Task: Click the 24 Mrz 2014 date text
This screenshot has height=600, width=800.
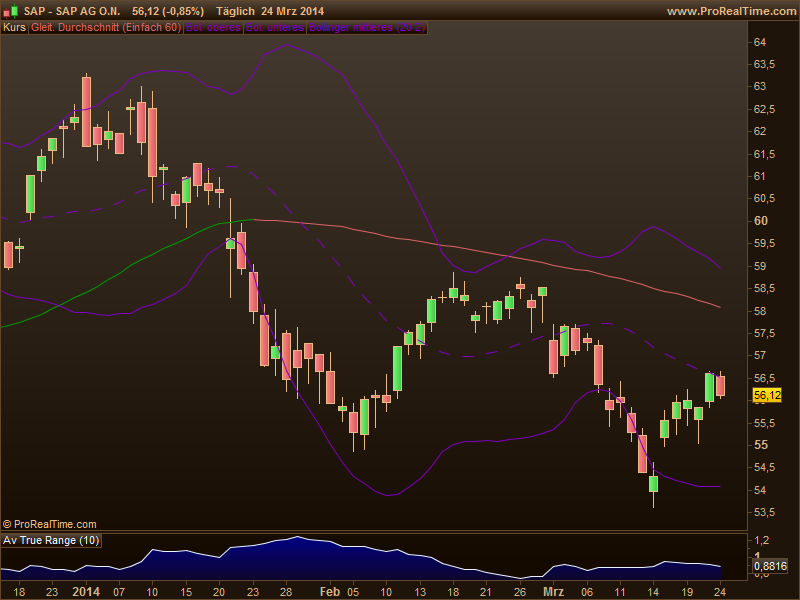Action: tap(292, 11)
